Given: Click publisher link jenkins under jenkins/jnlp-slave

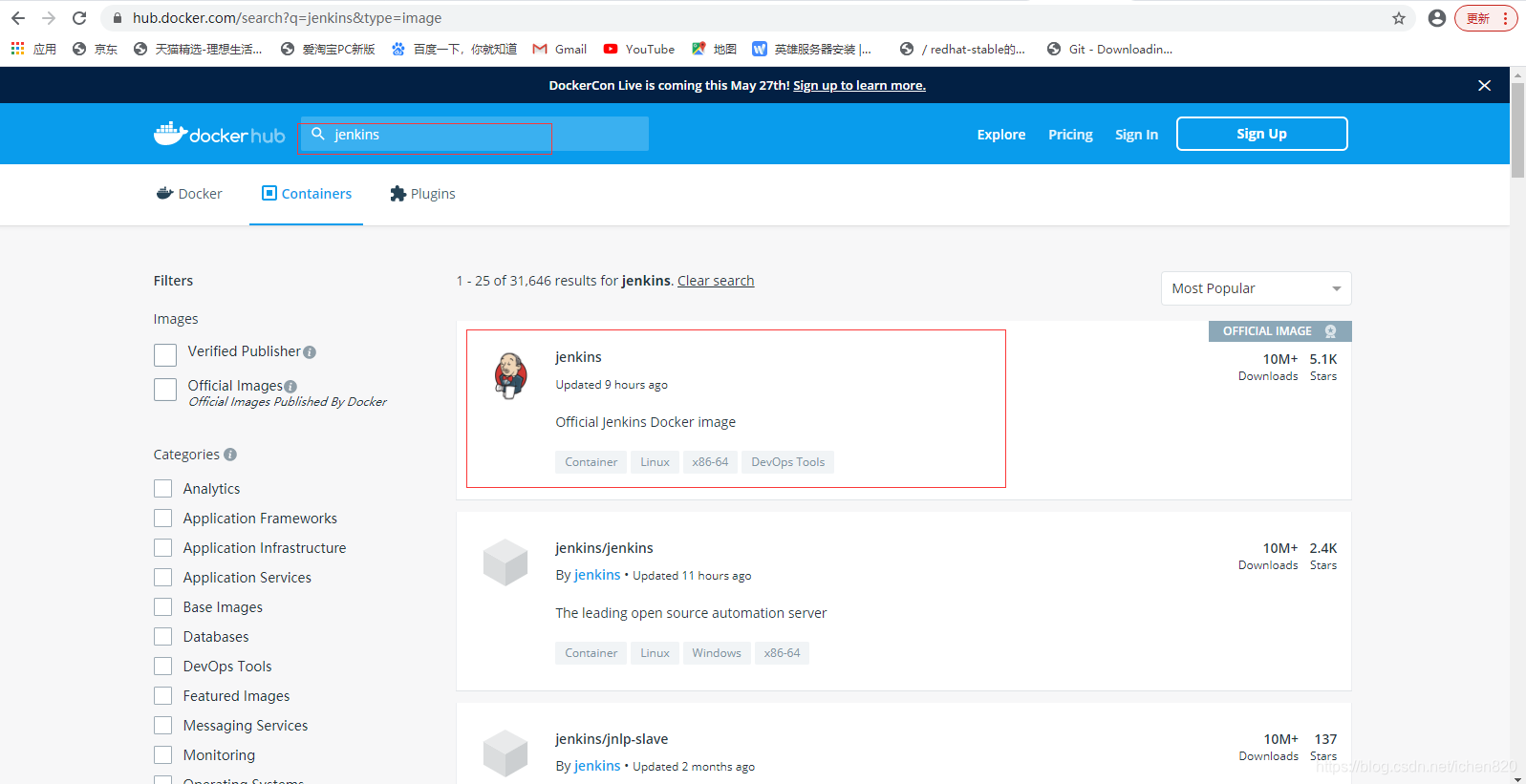Looking at the screenshot, I should pyautogui.click(x=597, y=766).
